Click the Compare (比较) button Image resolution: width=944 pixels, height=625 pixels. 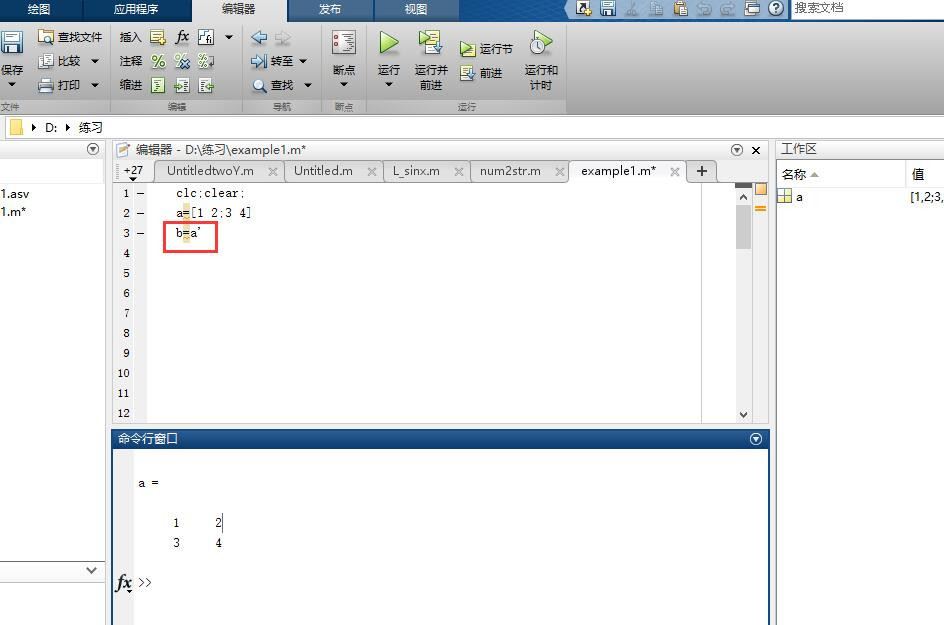coord(60,61)
